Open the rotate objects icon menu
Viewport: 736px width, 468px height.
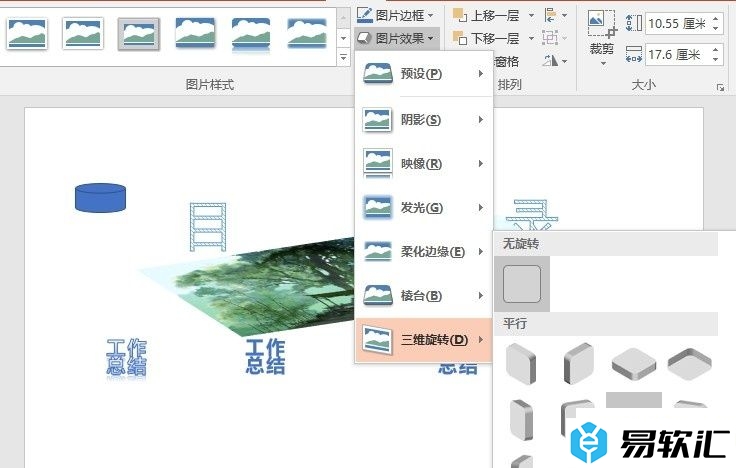point(555,61)
